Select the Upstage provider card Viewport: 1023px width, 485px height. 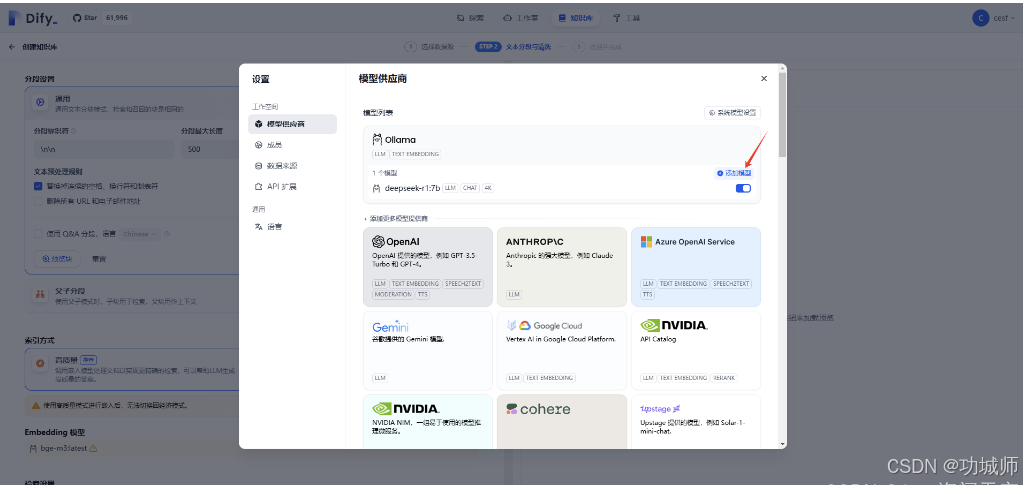coord(695,422)
